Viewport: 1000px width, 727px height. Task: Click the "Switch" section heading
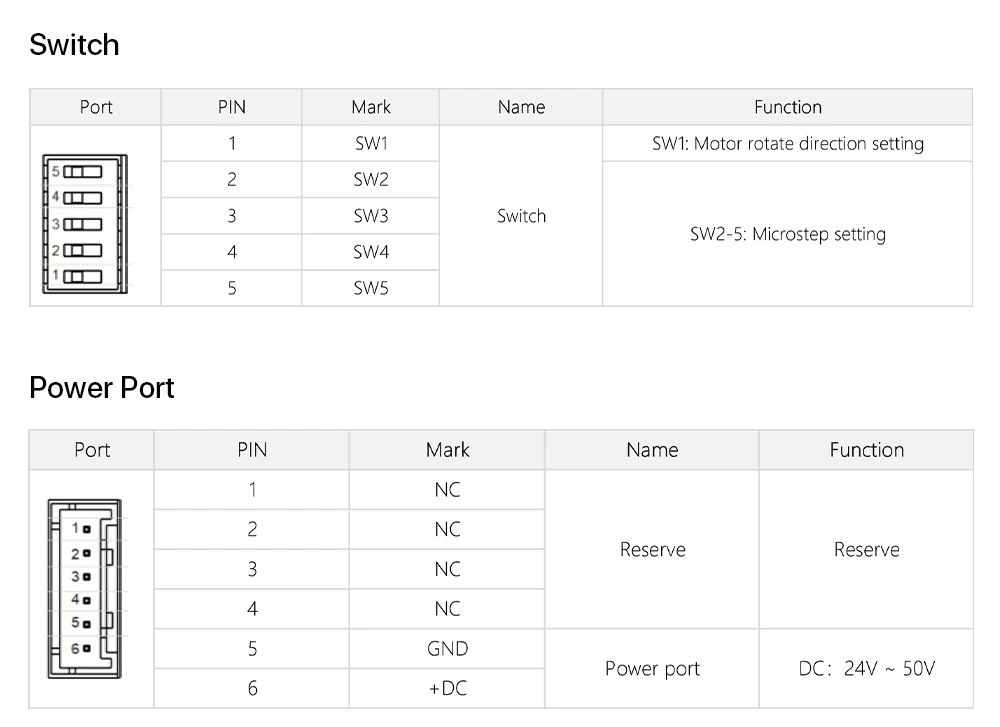click(74, 45)
